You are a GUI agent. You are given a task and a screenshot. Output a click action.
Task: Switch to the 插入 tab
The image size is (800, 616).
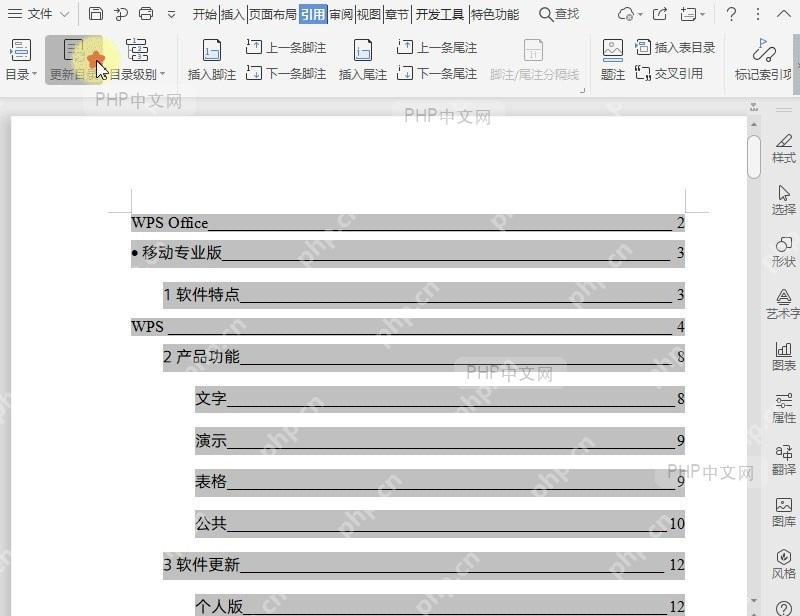233,14
